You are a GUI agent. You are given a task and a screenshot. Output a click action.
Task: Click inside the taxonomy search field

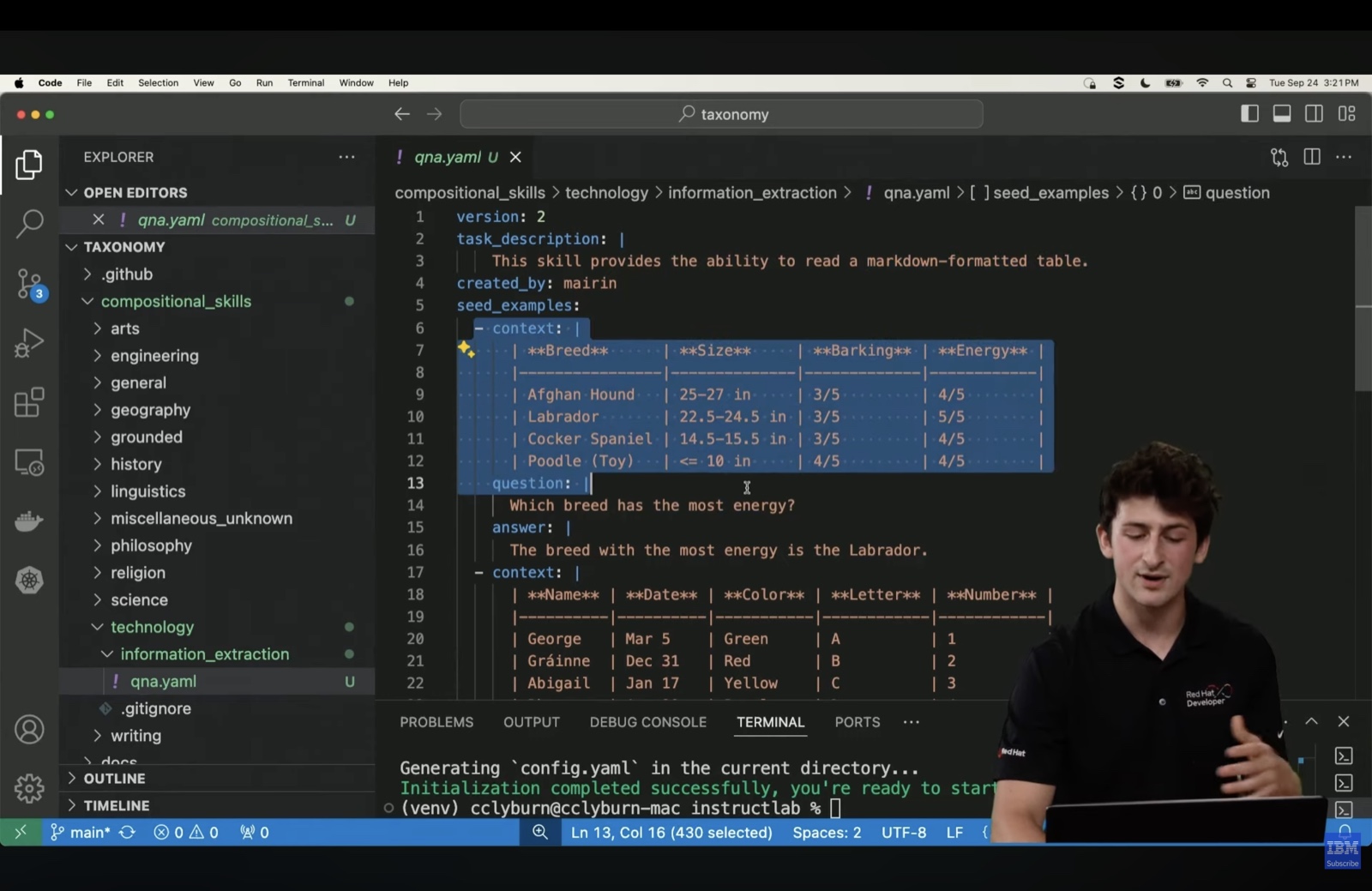pos(721,113)
